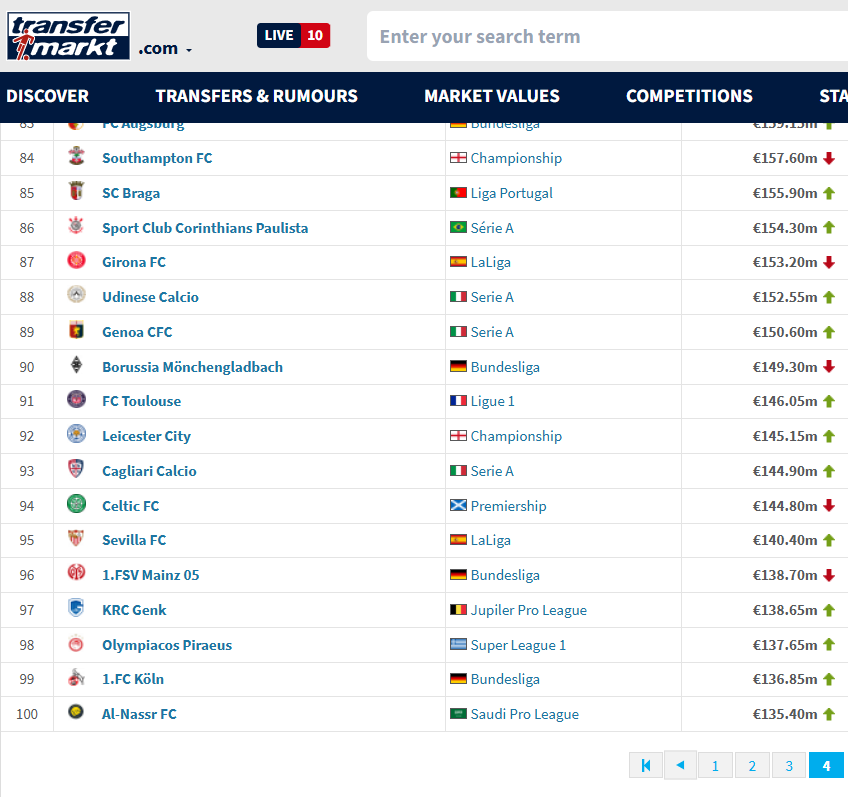Open the Discover menu
The height and width of the screenshot is (797, 848).
click(47, 96)
